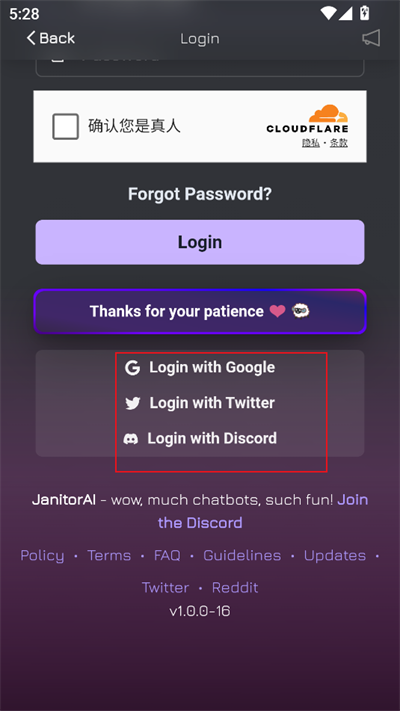
Task: Open the Guidelines footer link
Action: pos(242,555)
